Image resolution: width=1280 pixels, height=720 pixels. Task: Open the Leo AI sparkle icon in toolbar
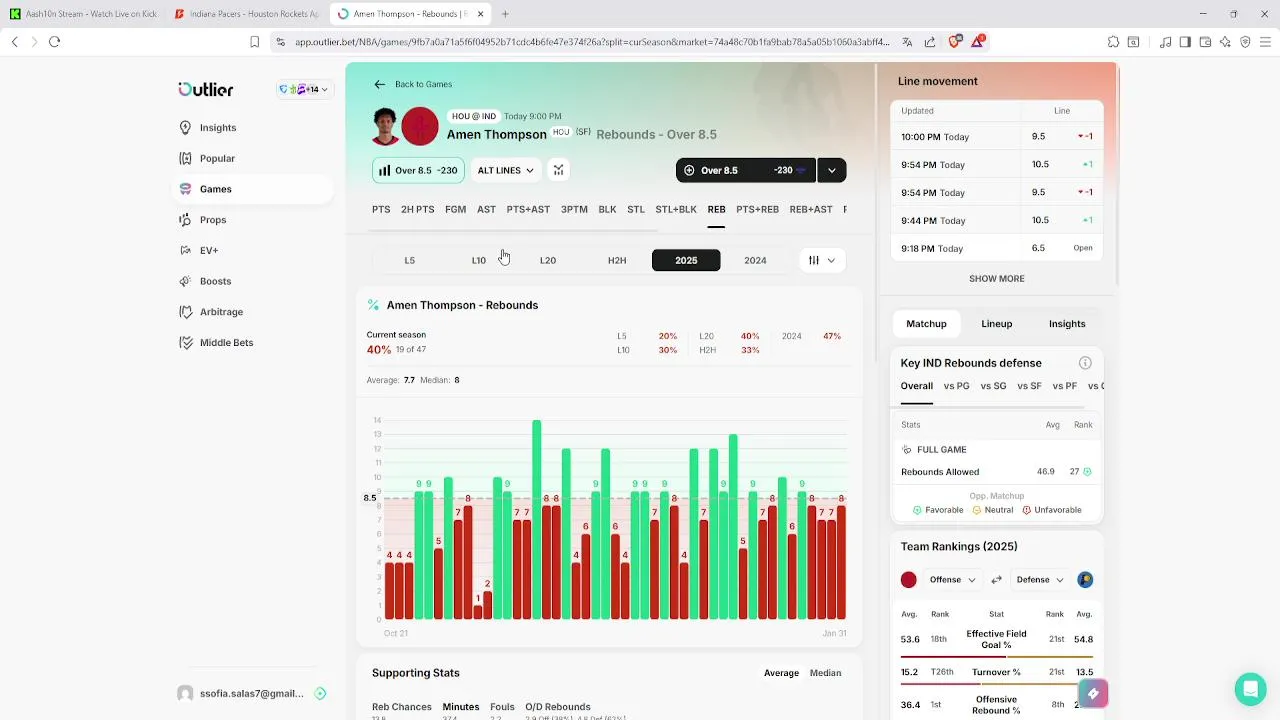click(1225, 42)
